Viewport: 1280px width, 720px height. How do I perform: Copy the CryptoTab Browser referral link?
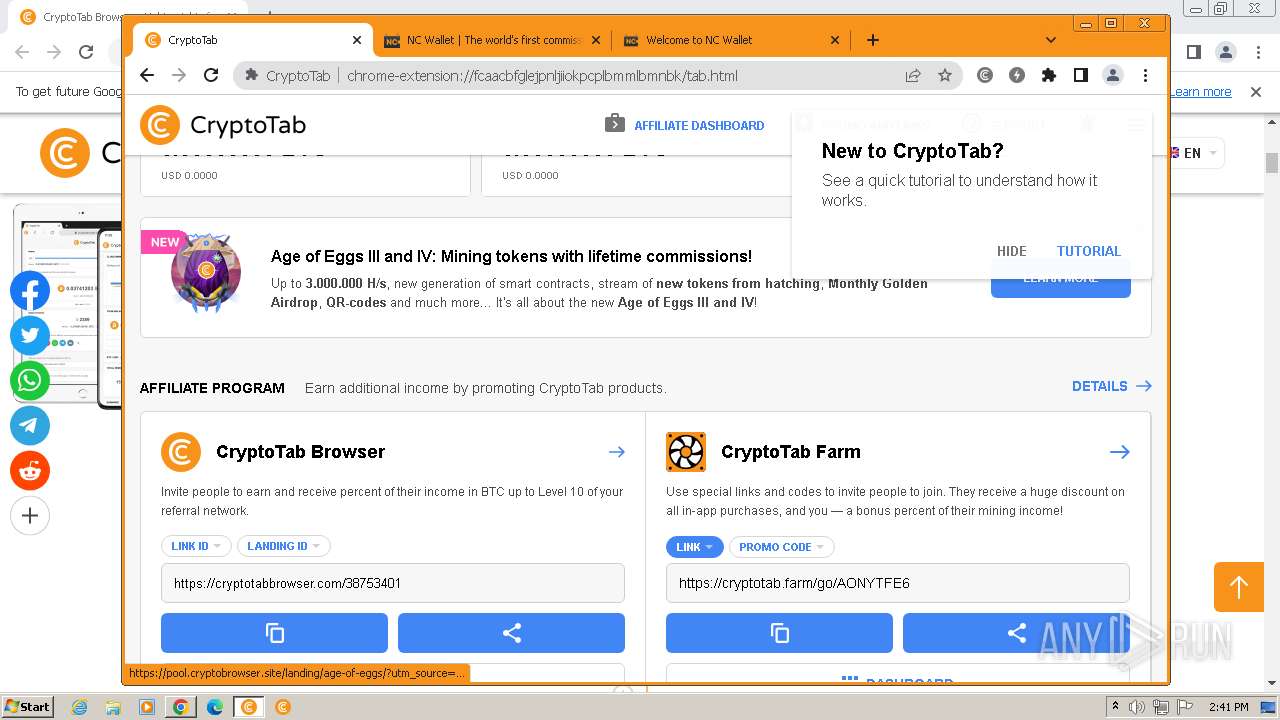(x=274, y=633)
